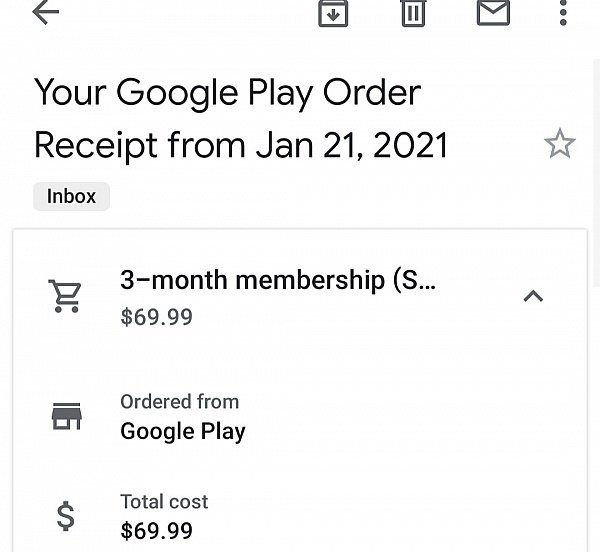Delete the email with trash icon
This screenshot has width=600, height=552.
coord(412,12)
